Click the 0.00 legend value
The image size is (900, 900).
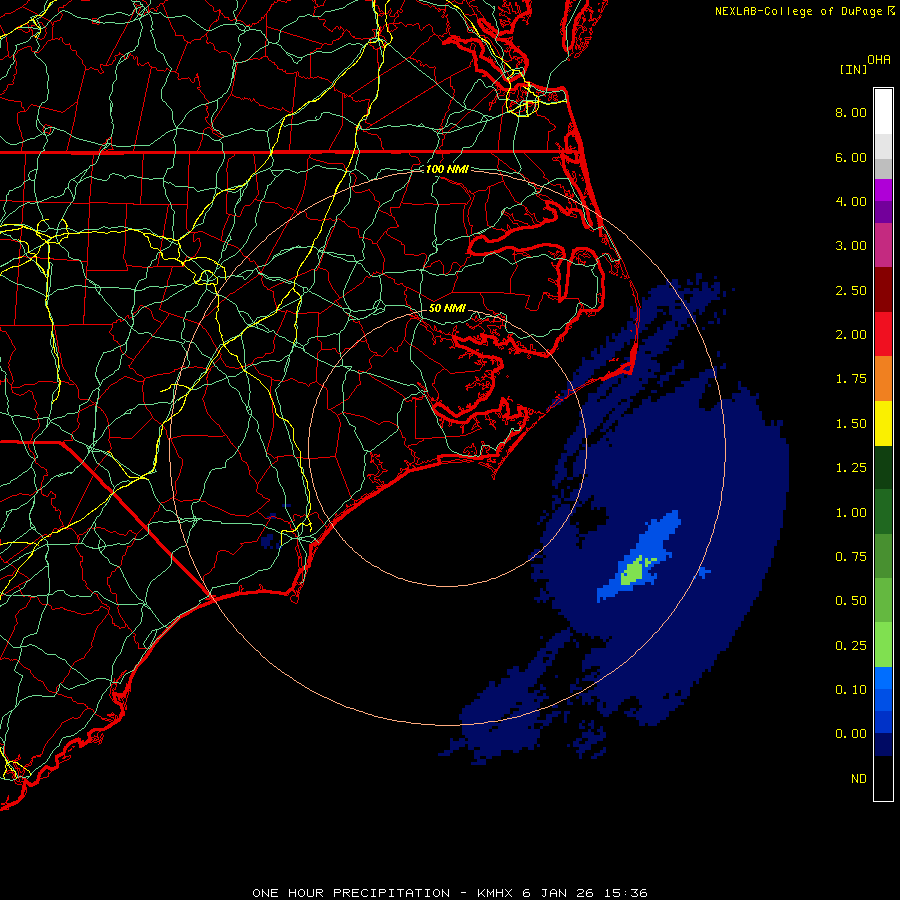pos(851,734)
